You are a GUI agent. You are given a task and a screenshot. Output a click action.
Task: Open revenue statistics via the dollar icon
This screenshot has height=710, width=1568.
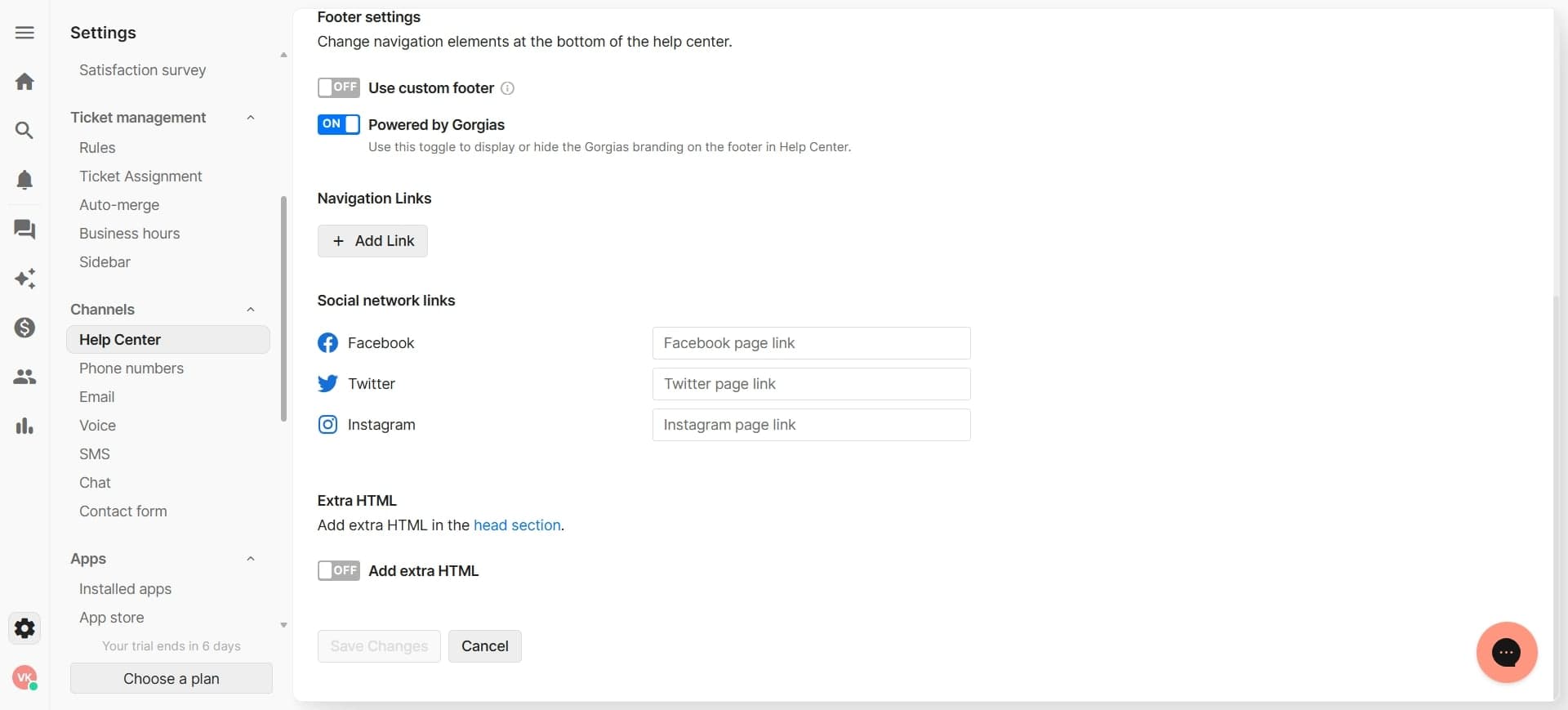point(24,328)
